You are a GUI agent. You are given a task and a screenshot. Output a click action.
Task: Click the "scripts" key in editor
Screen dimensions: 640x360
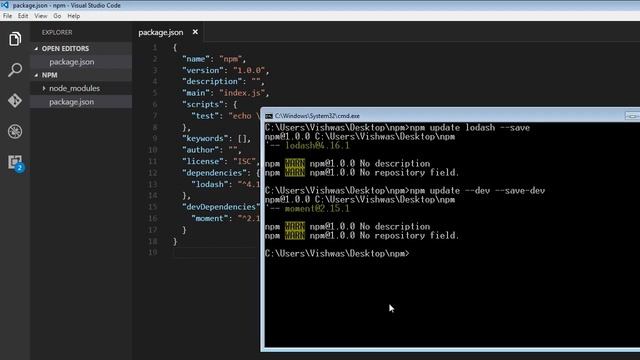tap(203, 104)
